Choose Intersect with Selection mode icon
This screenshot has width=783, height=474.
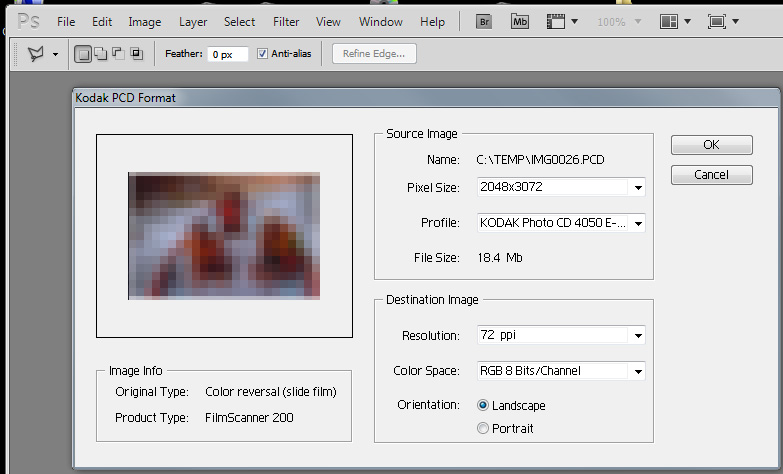pyautogui.click(x=136, y=53)
